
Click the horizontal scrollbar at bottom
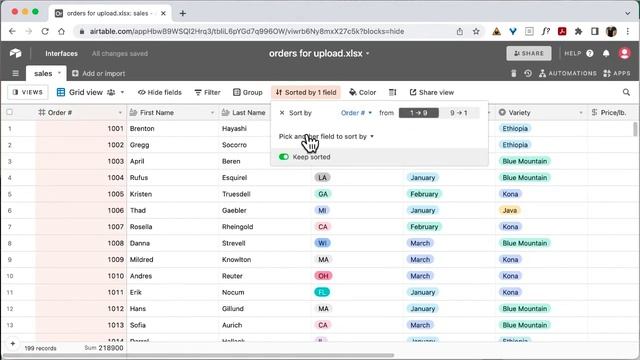pos(198,356)
